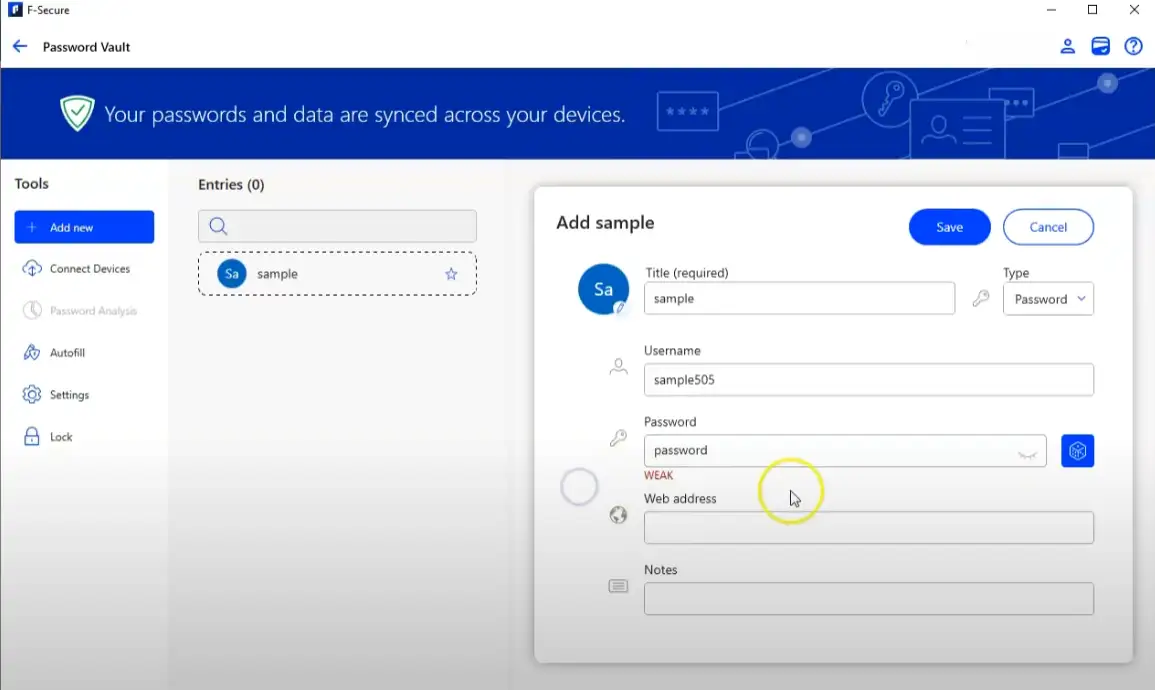Open the user account profile icon
This screenshot has width=1155, height=690.
point(1068,46)
